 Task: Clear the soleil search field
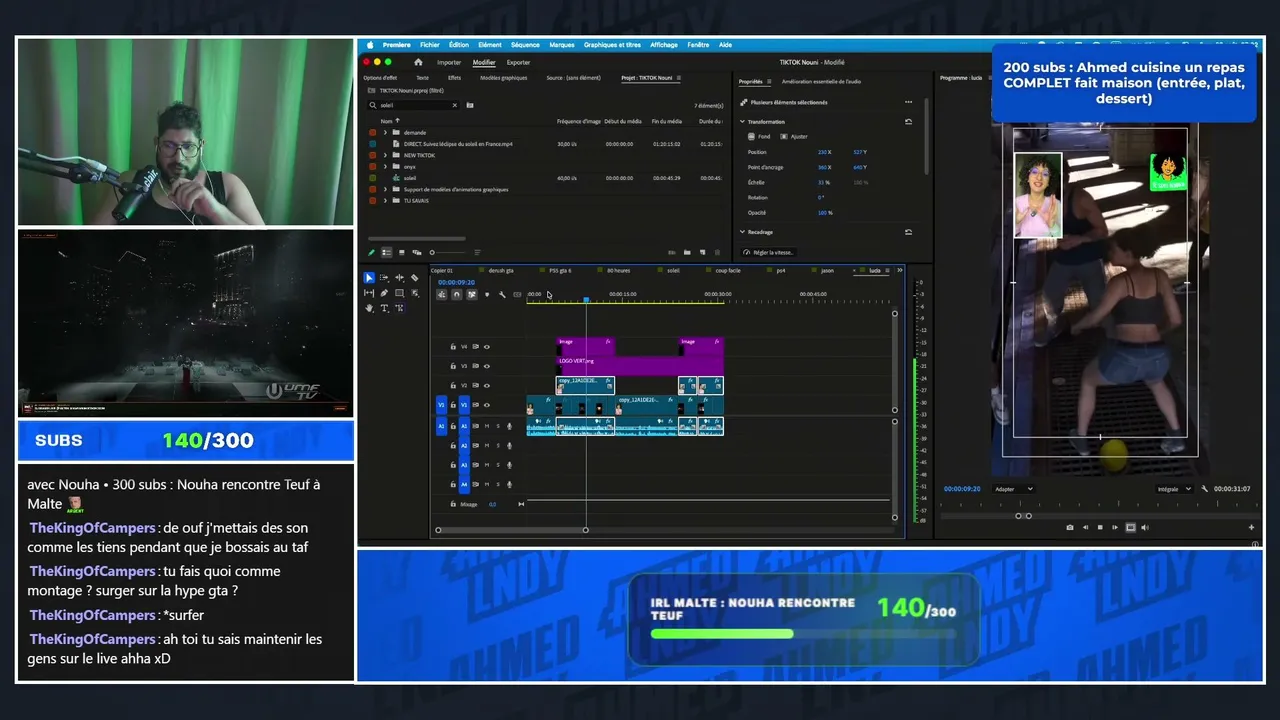pyautogui.click(x=455, y=105)
